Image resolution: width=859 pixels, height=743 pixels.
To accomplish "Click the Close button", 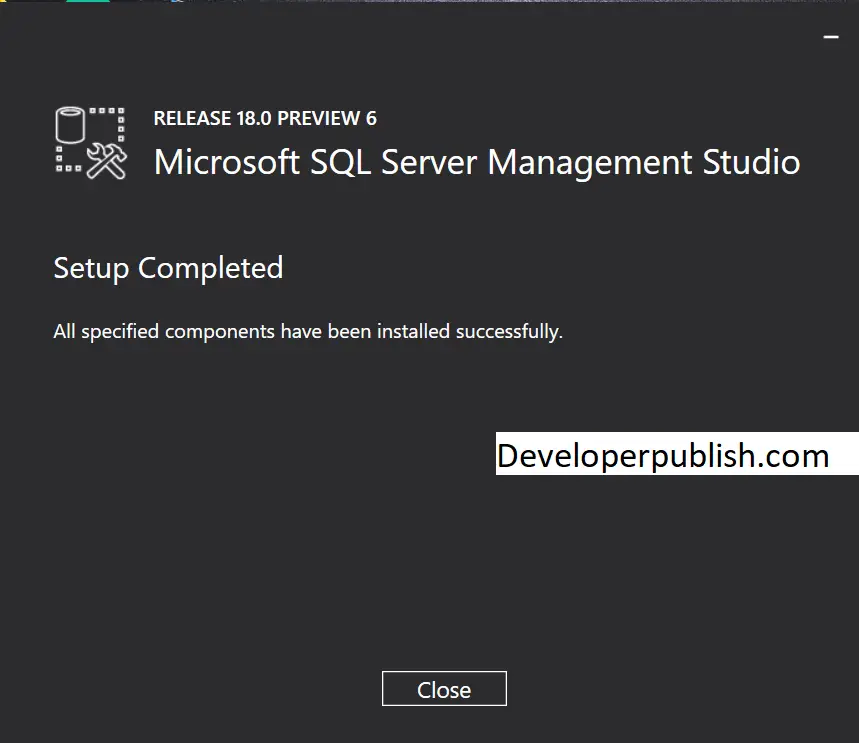I will coord(444,688).
